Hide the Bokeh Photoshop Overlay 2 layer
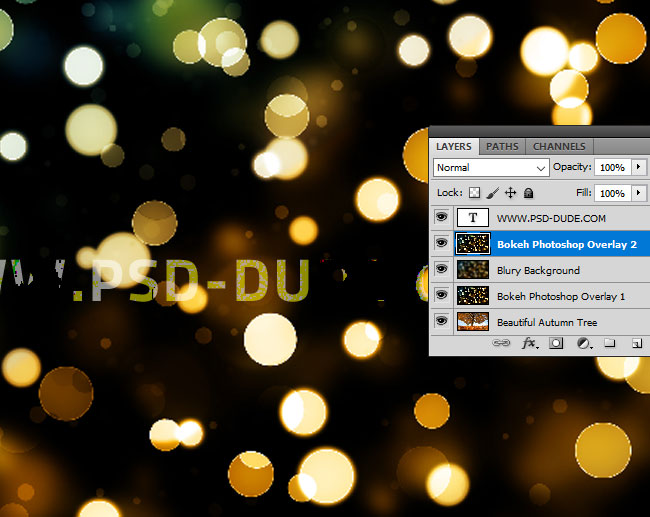The height and width of the screenshot is (517, 650). [x=441, y=243]
